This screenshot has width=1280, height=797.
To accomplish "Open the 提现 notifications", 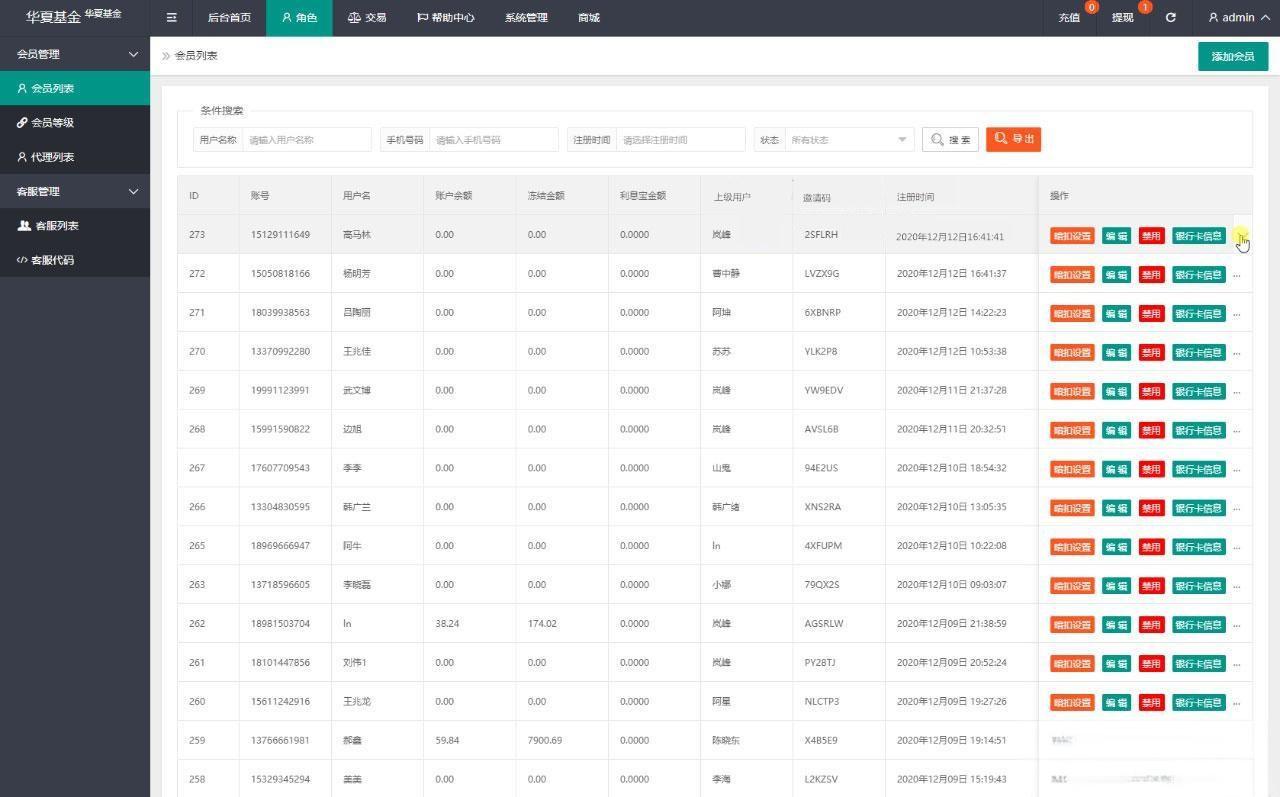I will point(1123,18).
